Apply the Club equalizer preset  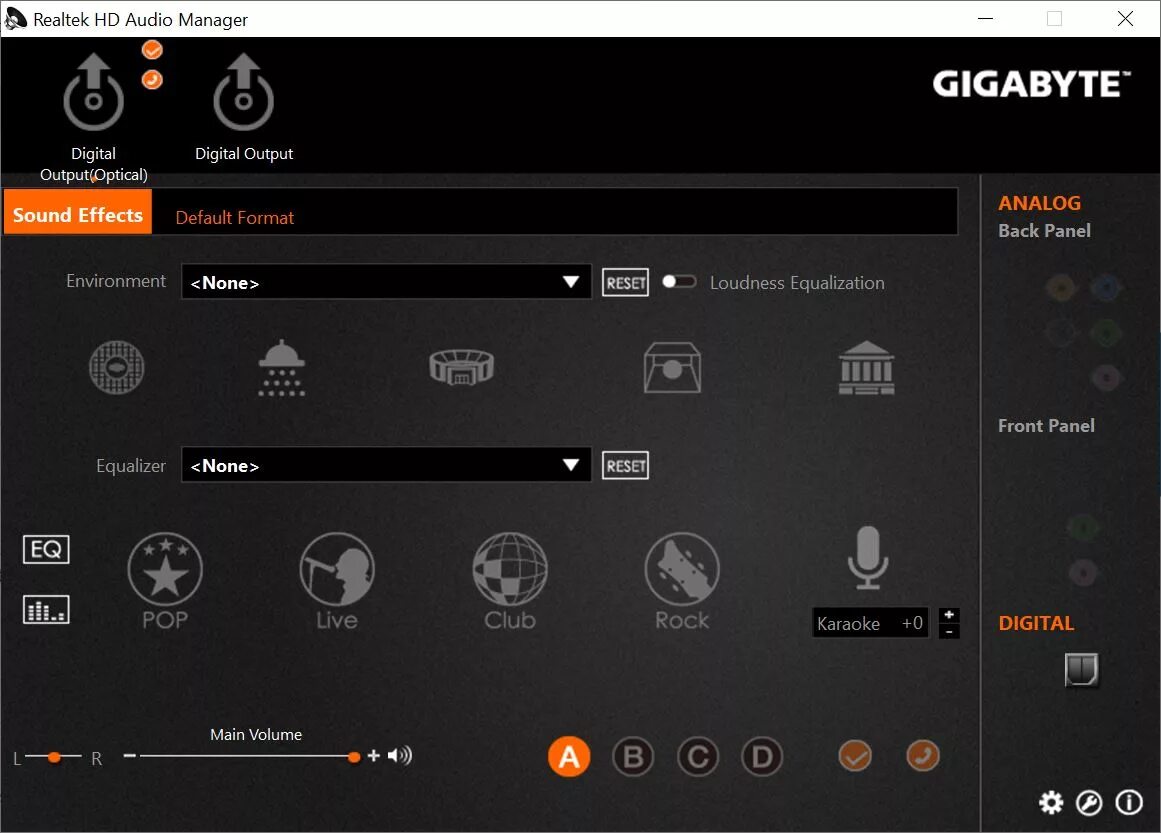tap(509, 581)
